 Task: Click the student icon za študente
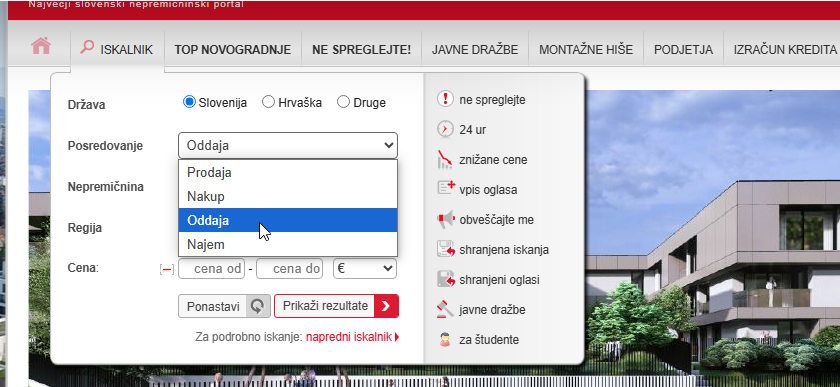click(445, 339)
